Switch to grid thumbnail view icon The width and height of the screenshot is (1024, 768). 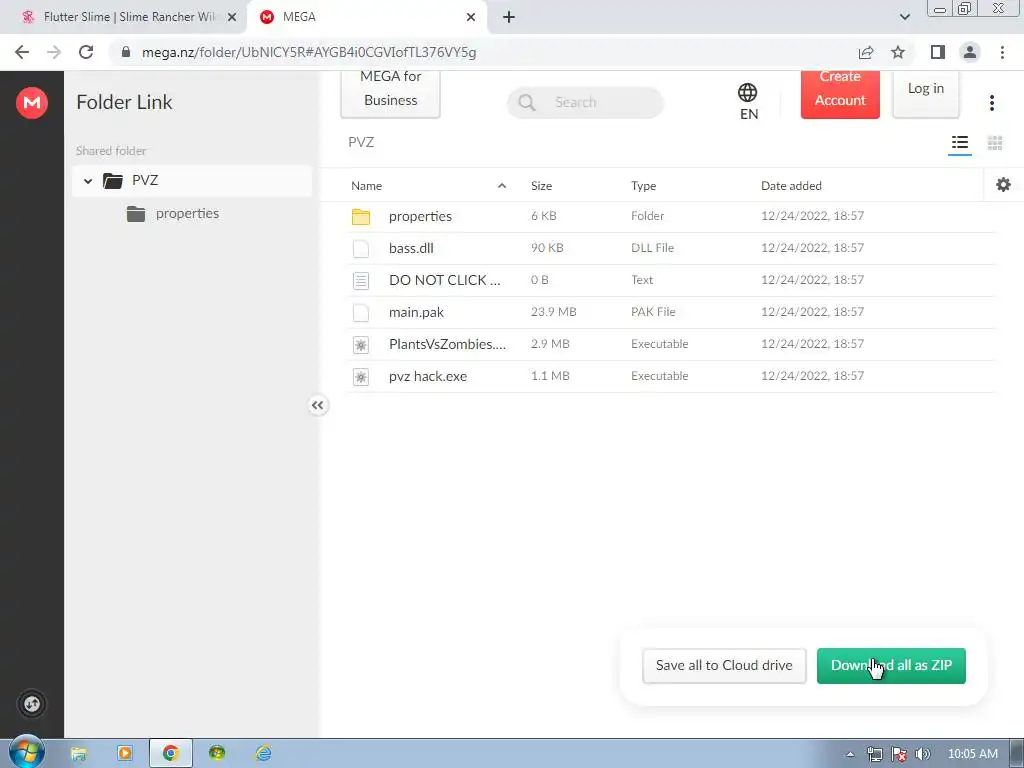point(995,142)
